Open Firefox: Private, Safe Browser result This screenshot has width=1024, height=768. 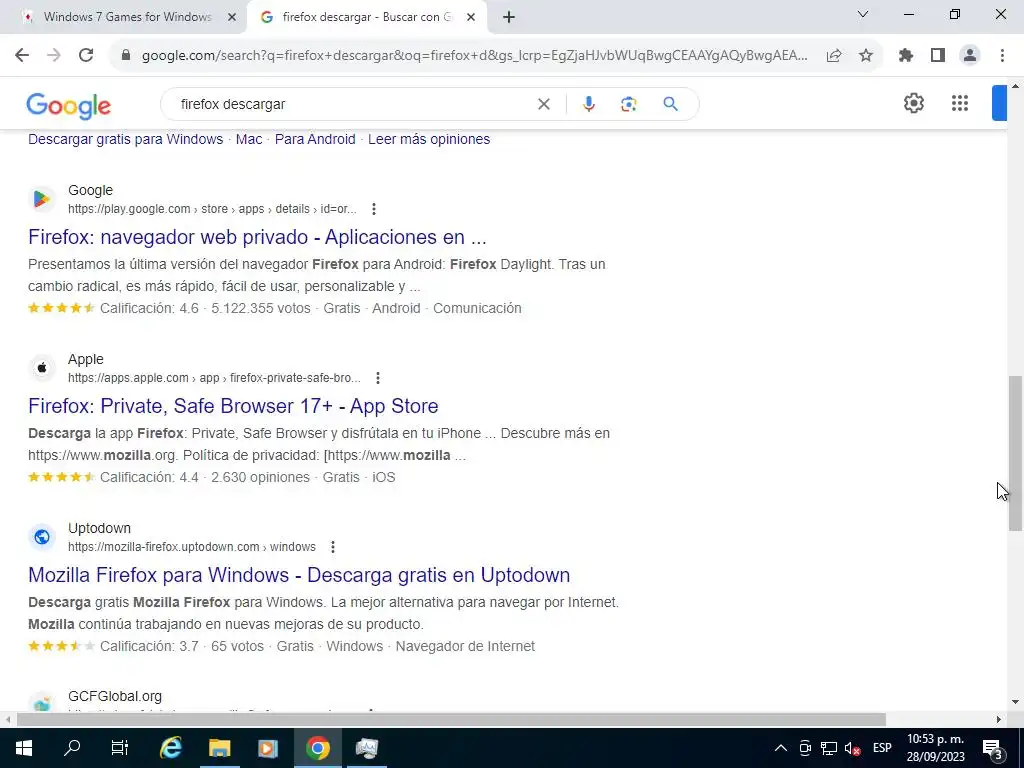click(x=233, y=406)
